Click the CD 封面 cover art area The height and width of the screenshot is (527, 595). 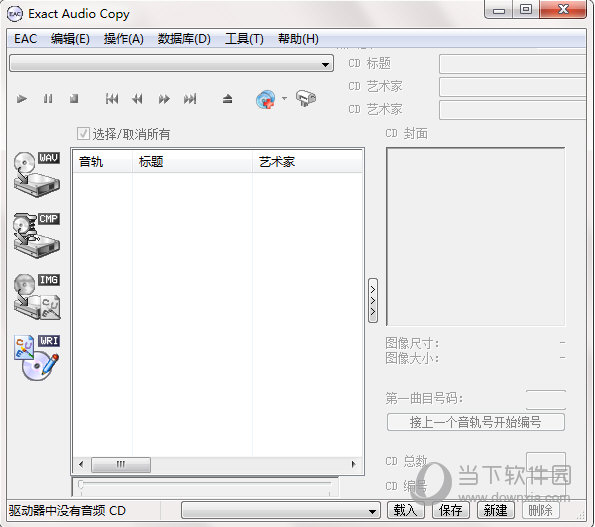pos(475,236)
